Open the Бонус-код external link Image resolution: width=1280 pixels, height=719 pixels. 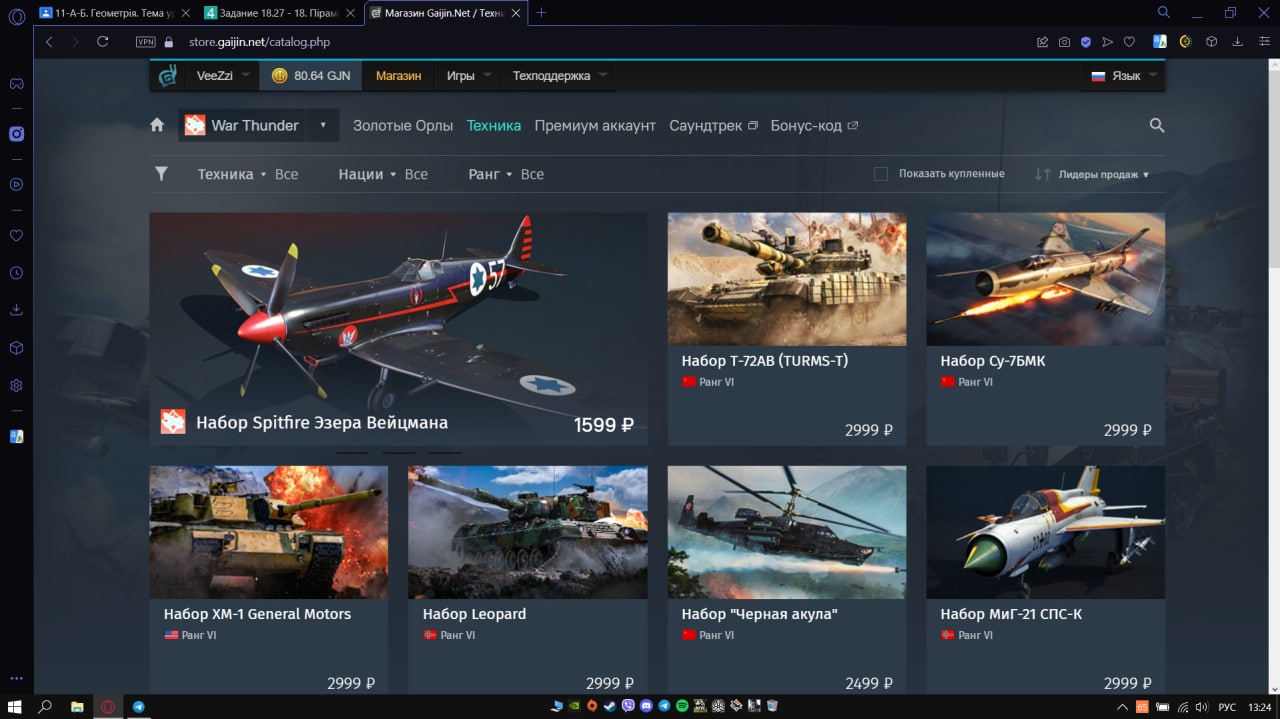pos(814,125)
